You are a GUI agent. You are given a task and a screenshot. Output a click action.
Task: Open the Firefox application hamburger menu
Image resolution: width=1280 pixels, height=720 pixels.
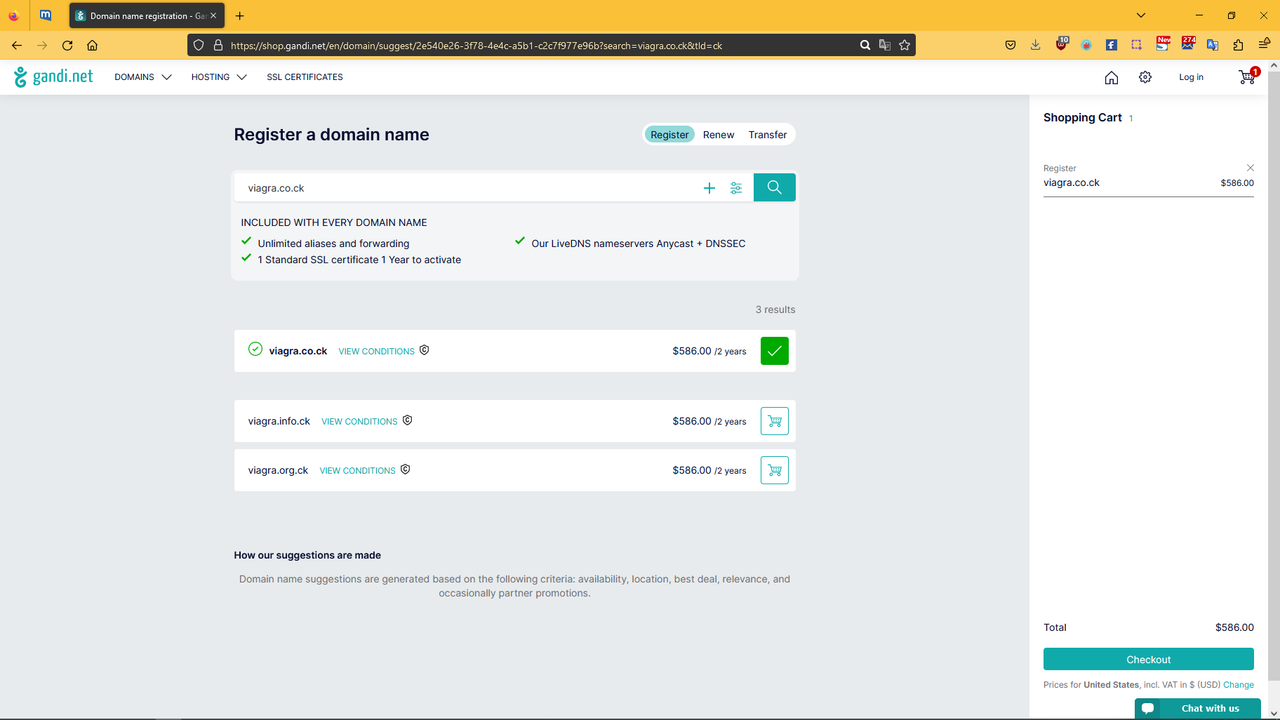point(1263,45)
